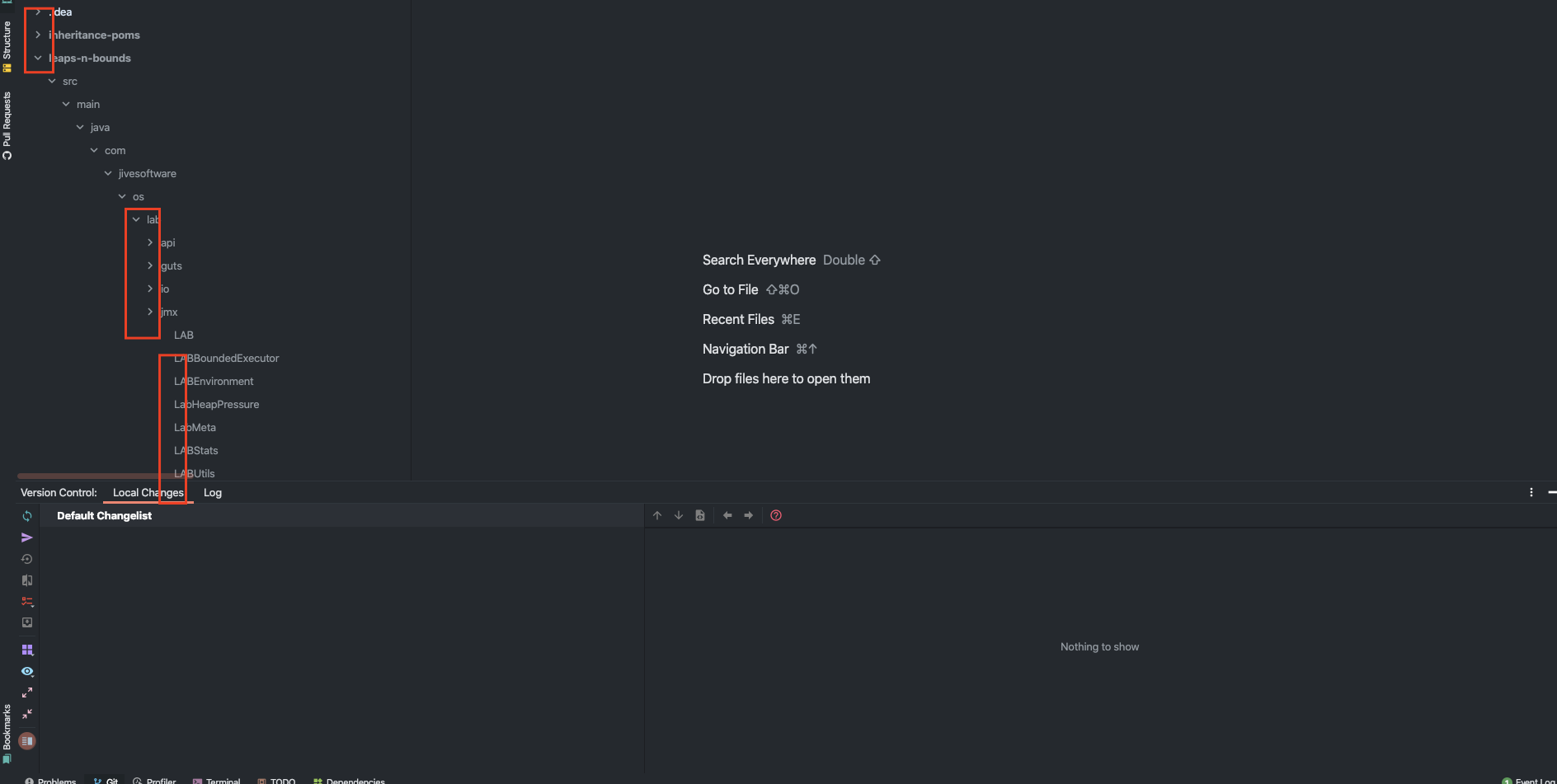The height and width of the screenshot is (784, 1557).
Task: Select the revert changes icon
Action: 26,558
